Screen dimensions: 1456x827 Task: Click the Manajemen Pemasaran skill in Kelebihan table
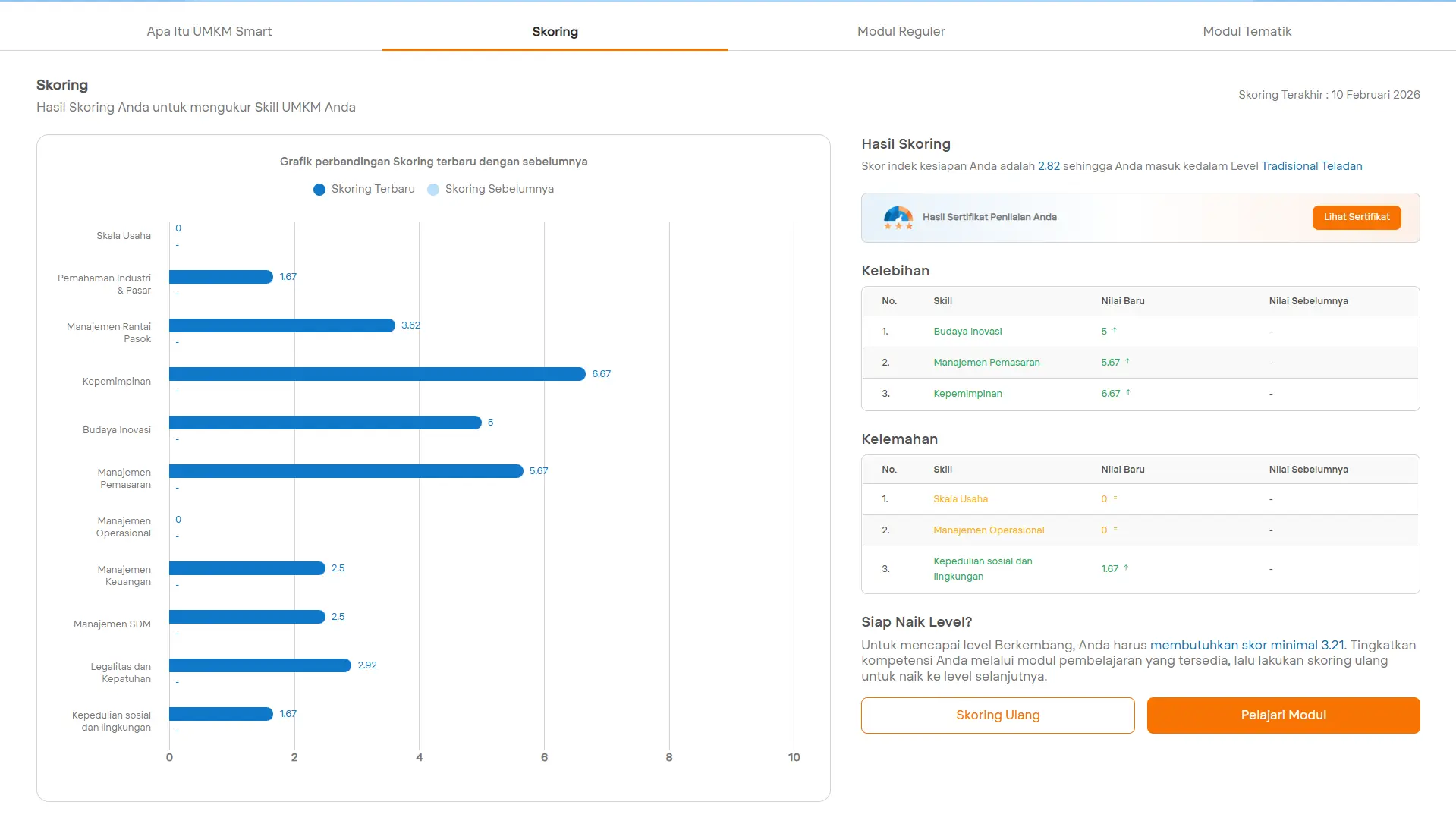(x=986, y=363)
